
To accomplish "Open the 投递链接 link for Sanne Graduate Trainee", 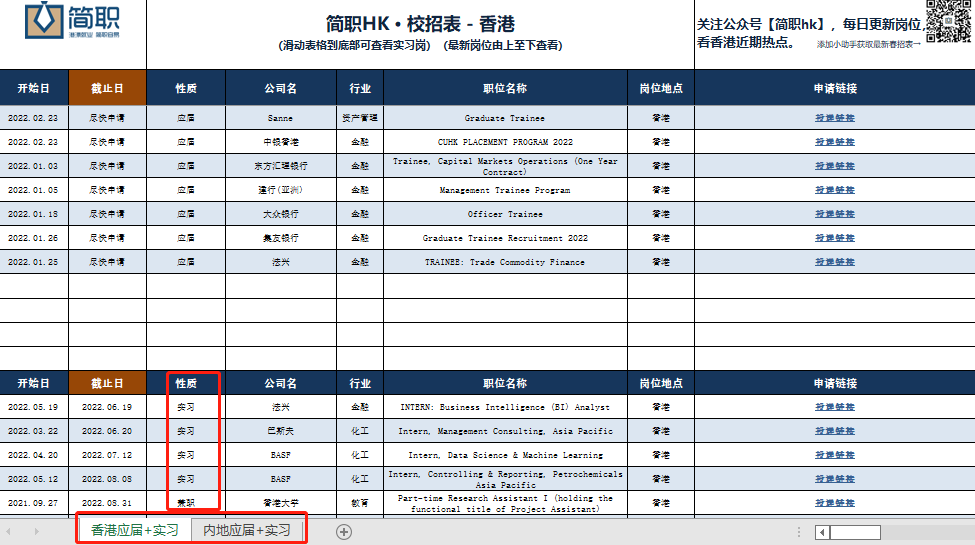I will point(834,118).
